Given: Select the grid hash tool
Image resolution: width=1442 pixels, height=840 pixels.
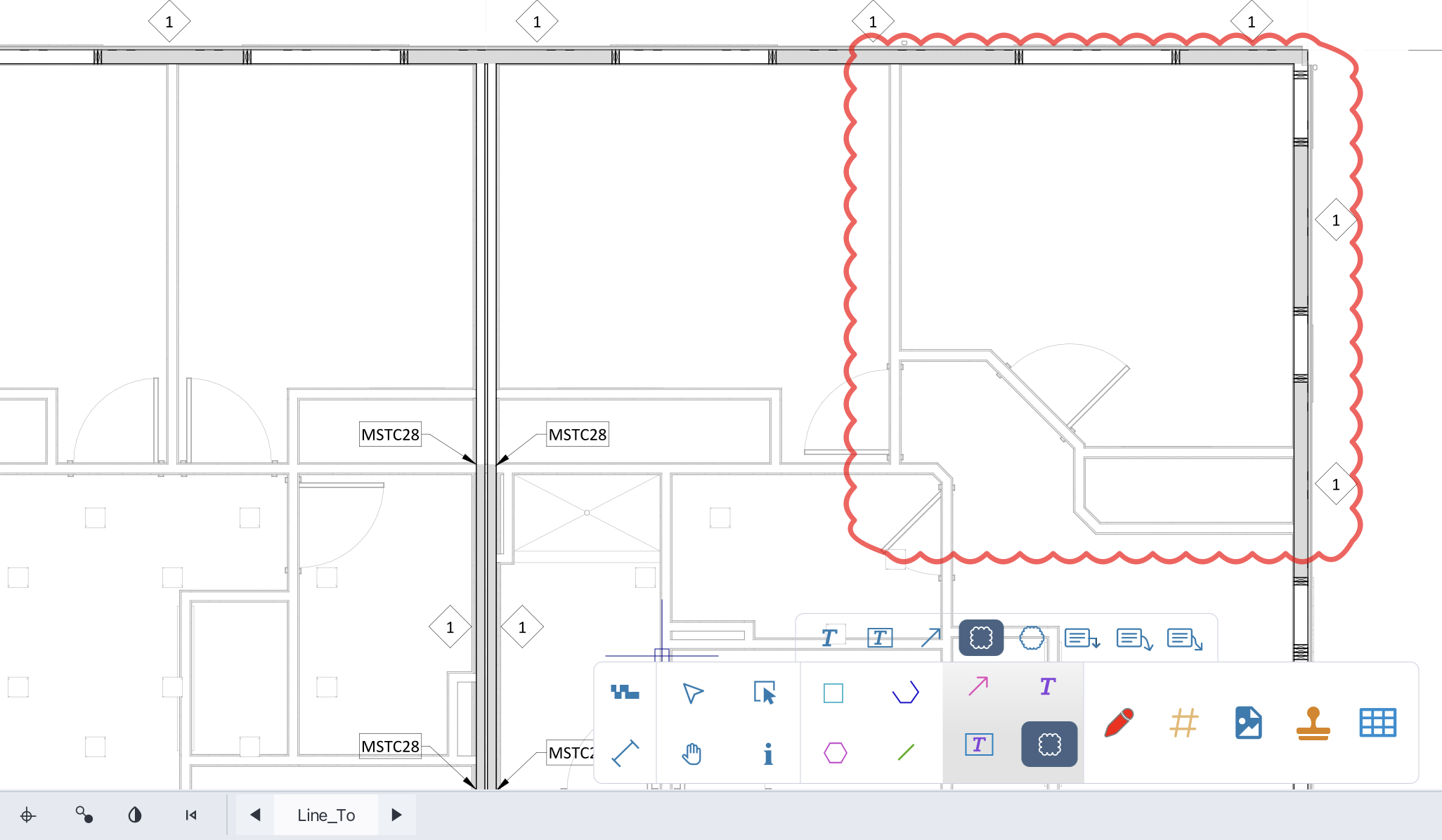Looking at the screenshot, I should 1184,722.
